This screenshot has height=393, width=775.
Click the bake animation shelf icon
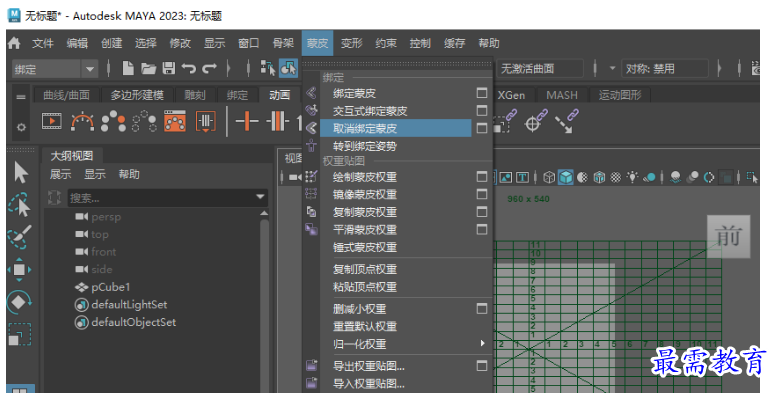(206, 121)
